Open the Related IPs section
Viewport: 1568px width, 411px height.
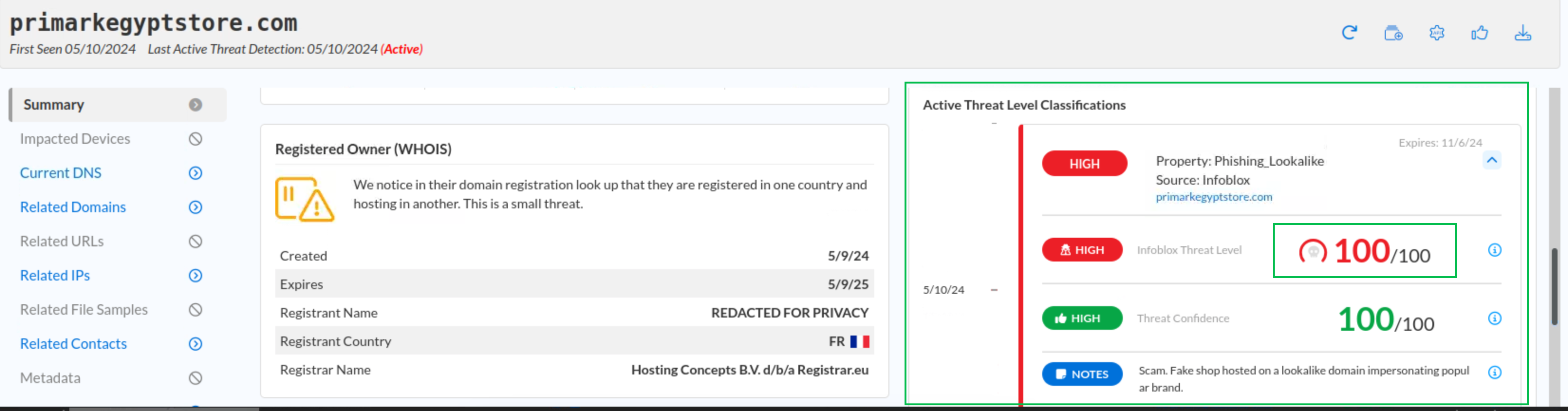click(55, 276)
